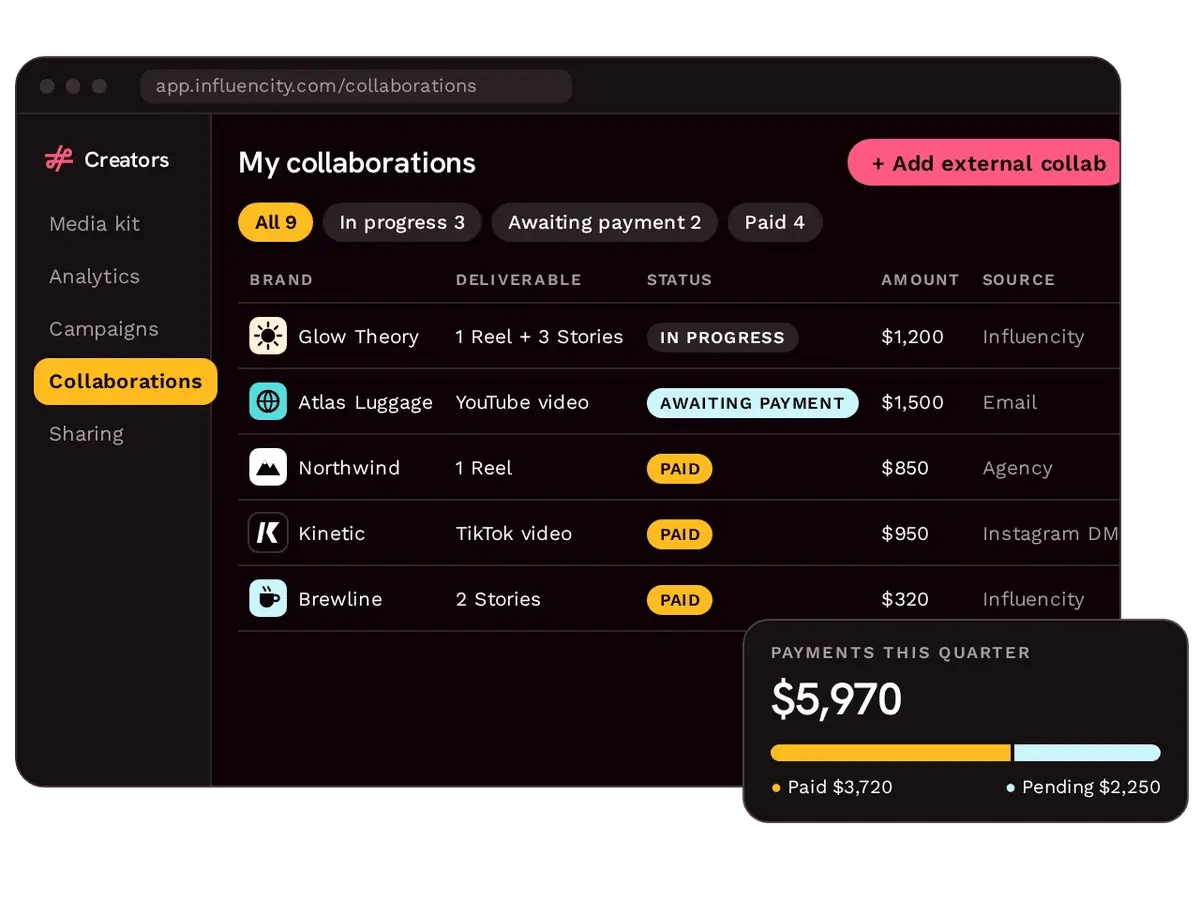
Task: Click the IN PROGRESS status badge
Action: point(722,337)
